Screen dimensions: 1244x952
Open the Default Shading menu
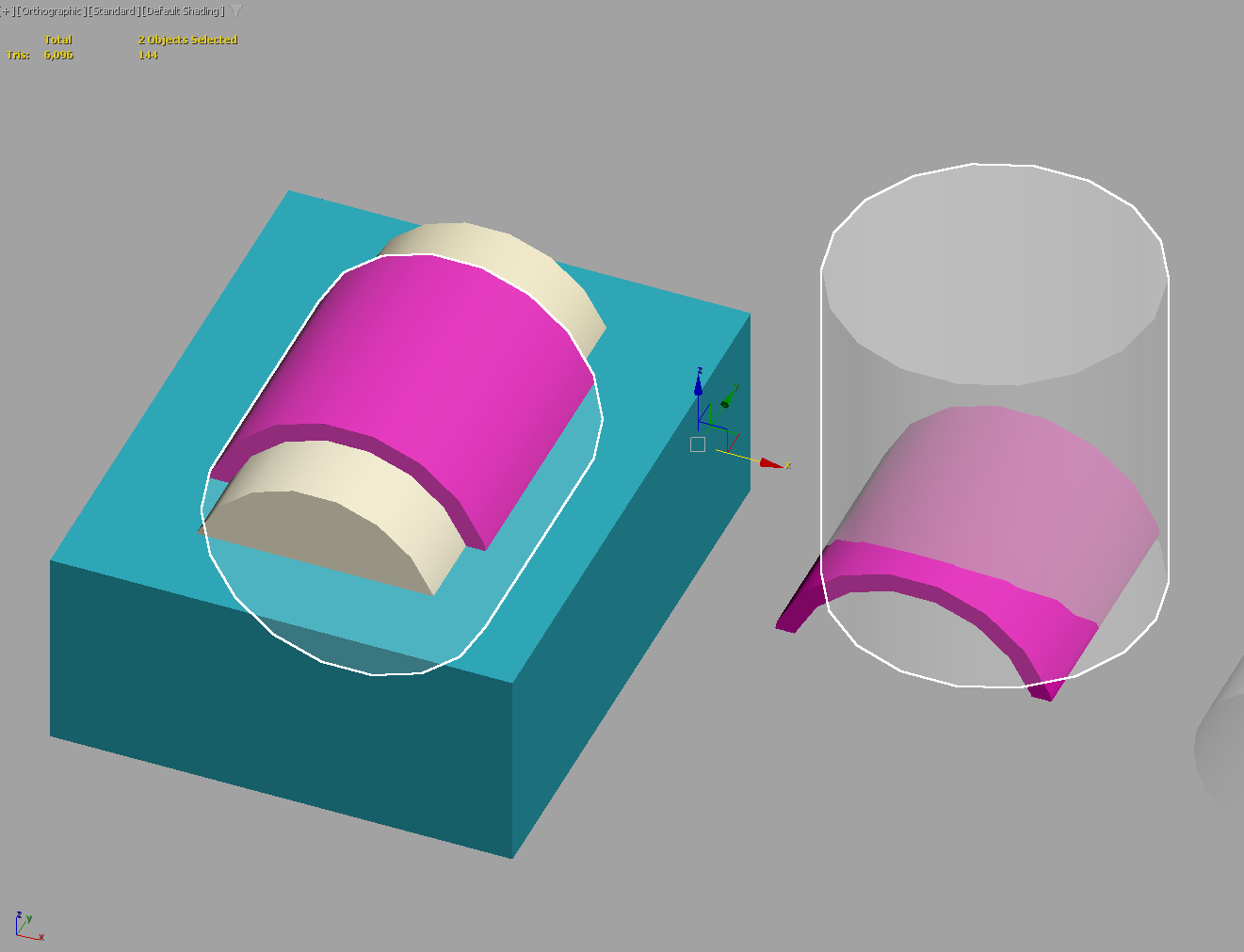point(183,11)
